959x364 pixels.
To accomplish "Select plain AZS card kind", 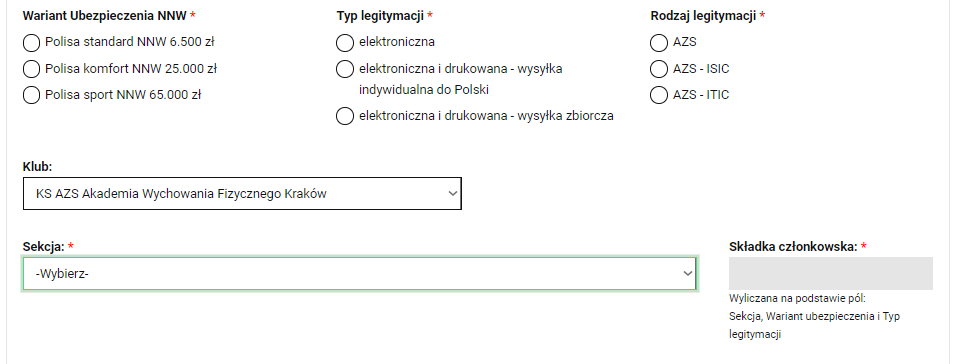I will [659, 43].
